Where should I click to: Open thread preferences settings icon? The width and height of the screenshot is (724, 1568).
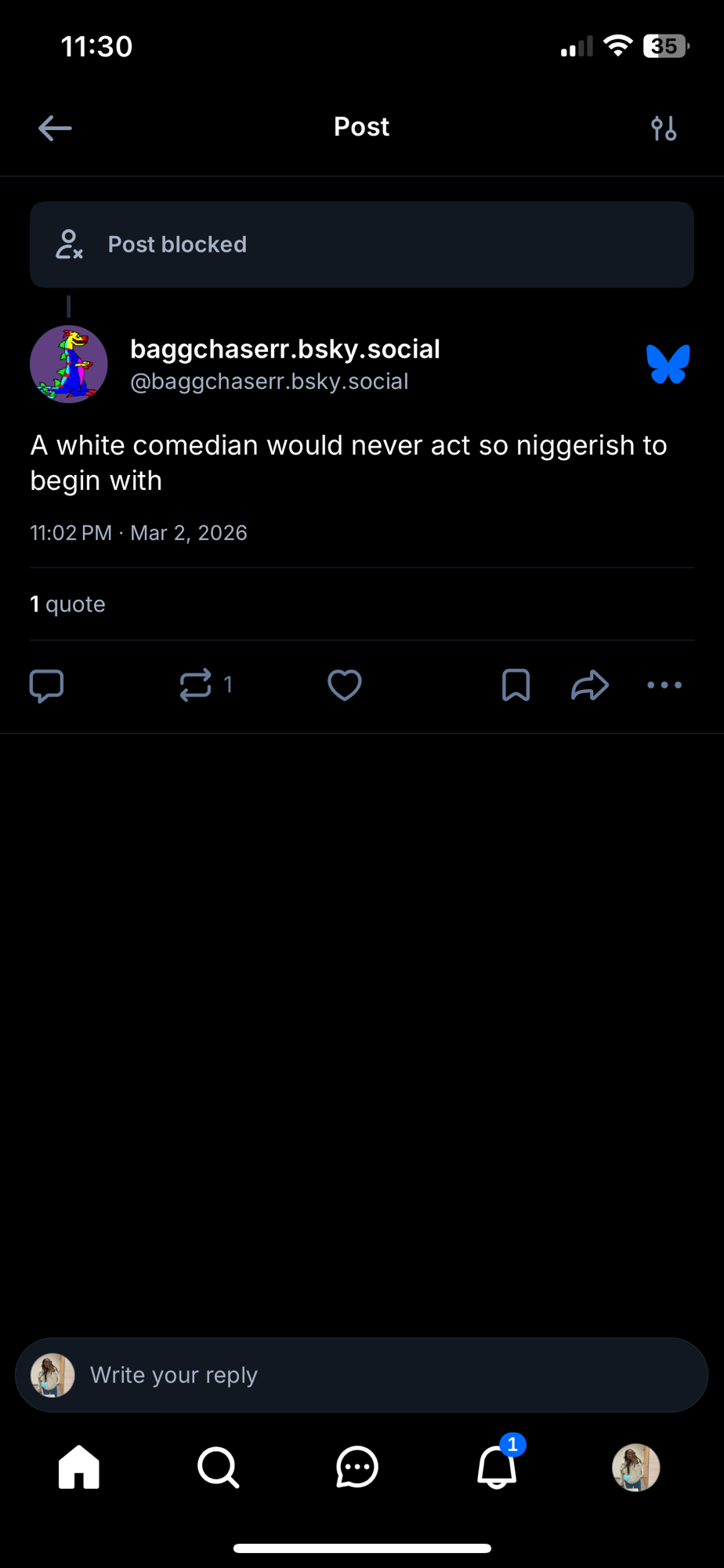click(664, 128)
